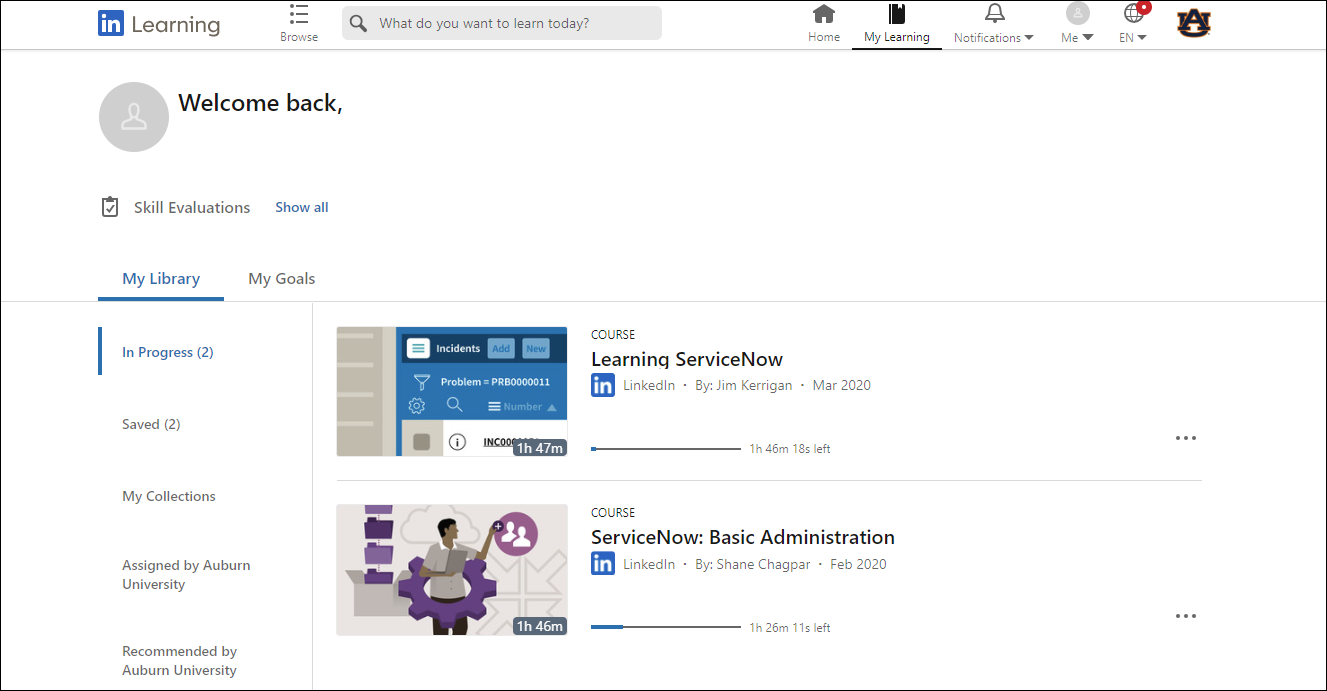Click the Welcome back heading
Viewport: 1327px width, 691px height.
[x=260, y=103]
